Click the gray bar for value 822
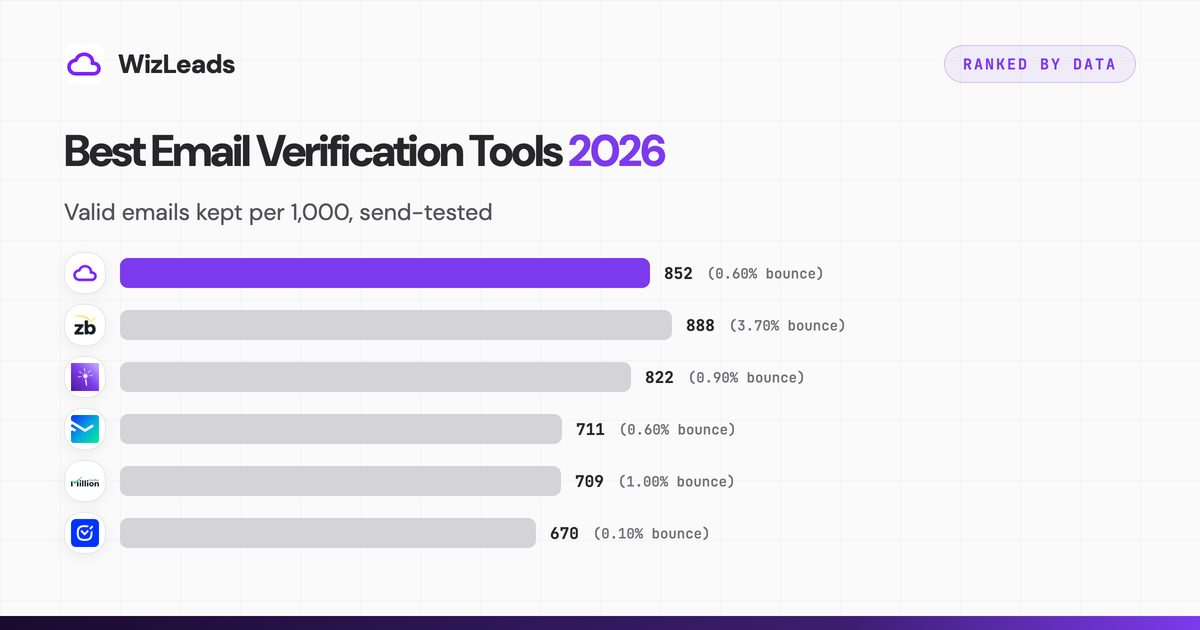The width and height of the screenshot is (1200, 630). 375,377
